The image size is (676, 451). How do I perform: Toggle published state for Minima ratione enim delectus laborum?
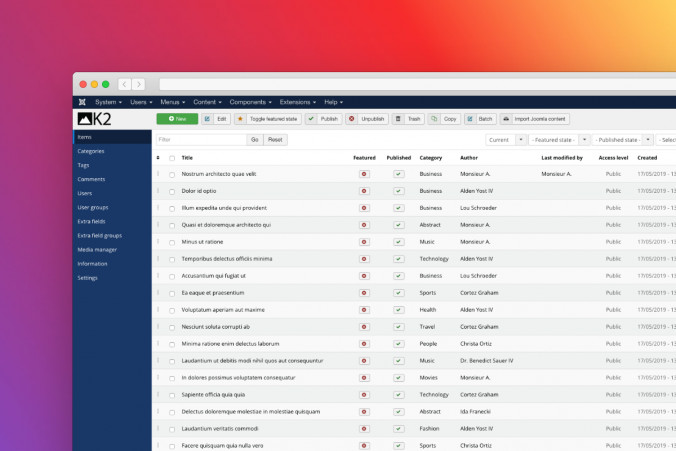tap(399, 344)
